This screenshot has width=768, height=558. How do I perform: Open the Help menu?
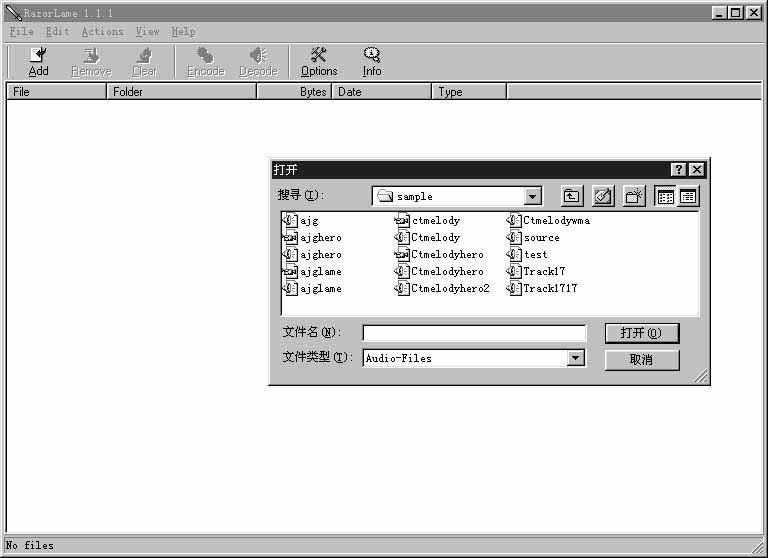tap(183, 31)
